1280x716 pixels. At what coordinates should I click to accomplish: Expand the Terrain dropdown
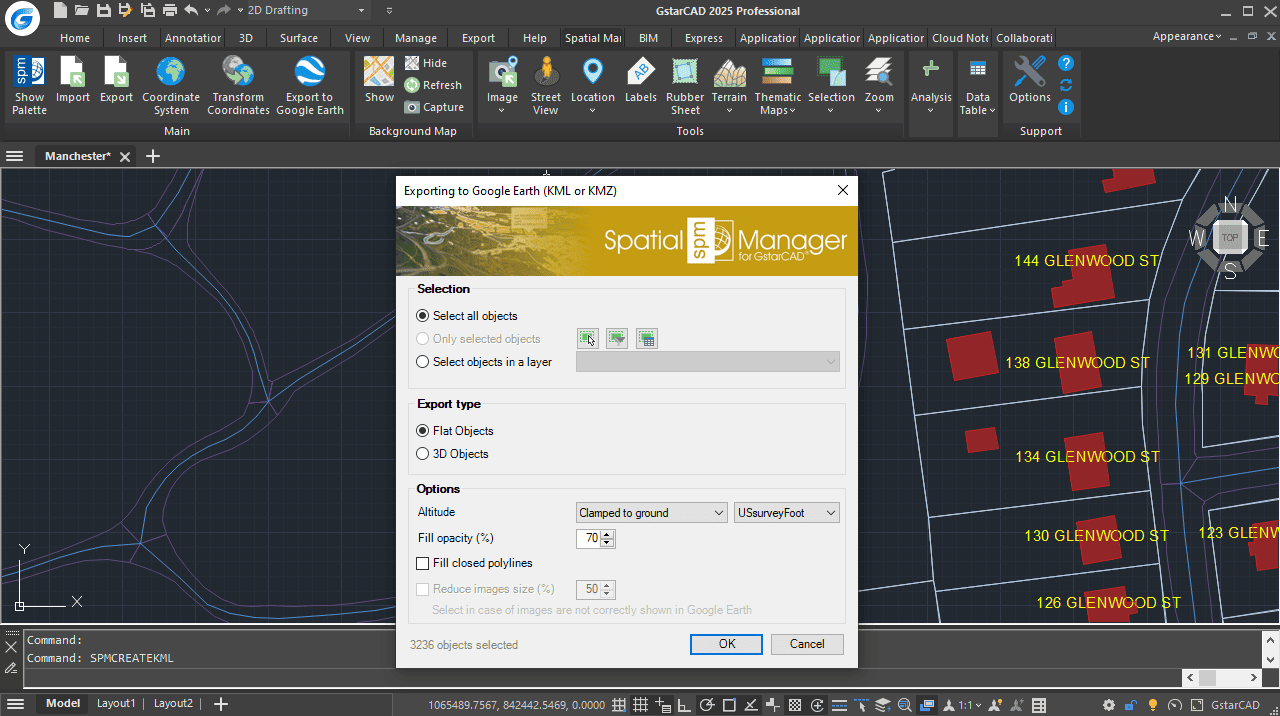(x=729, y=110)
